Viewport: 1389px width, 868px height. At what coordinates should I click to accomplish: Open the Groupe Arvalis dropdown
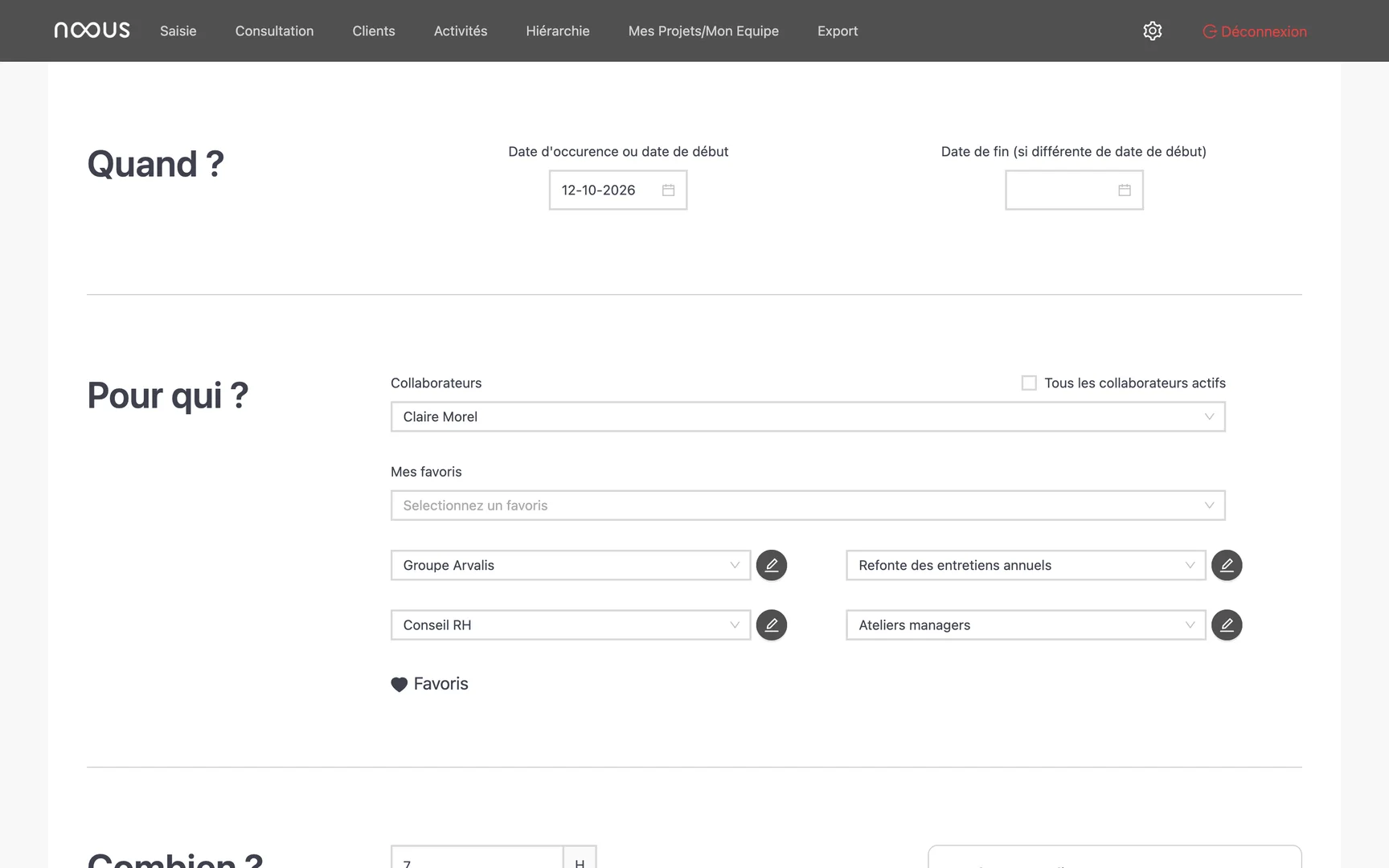[571, 565]
